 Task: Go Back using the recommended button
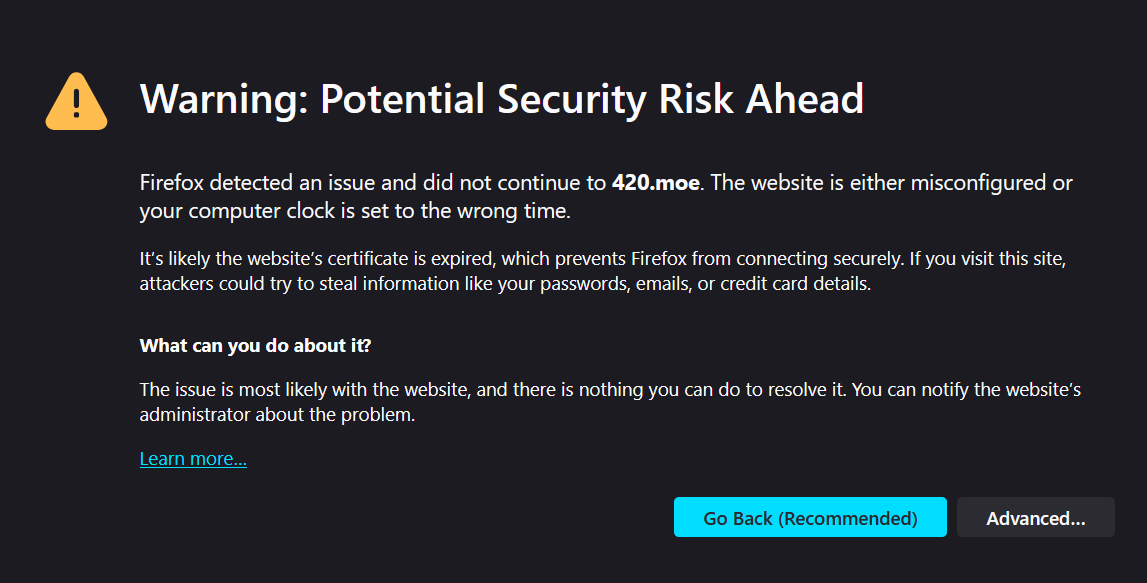pyautogui.click(x=810, y=517)
